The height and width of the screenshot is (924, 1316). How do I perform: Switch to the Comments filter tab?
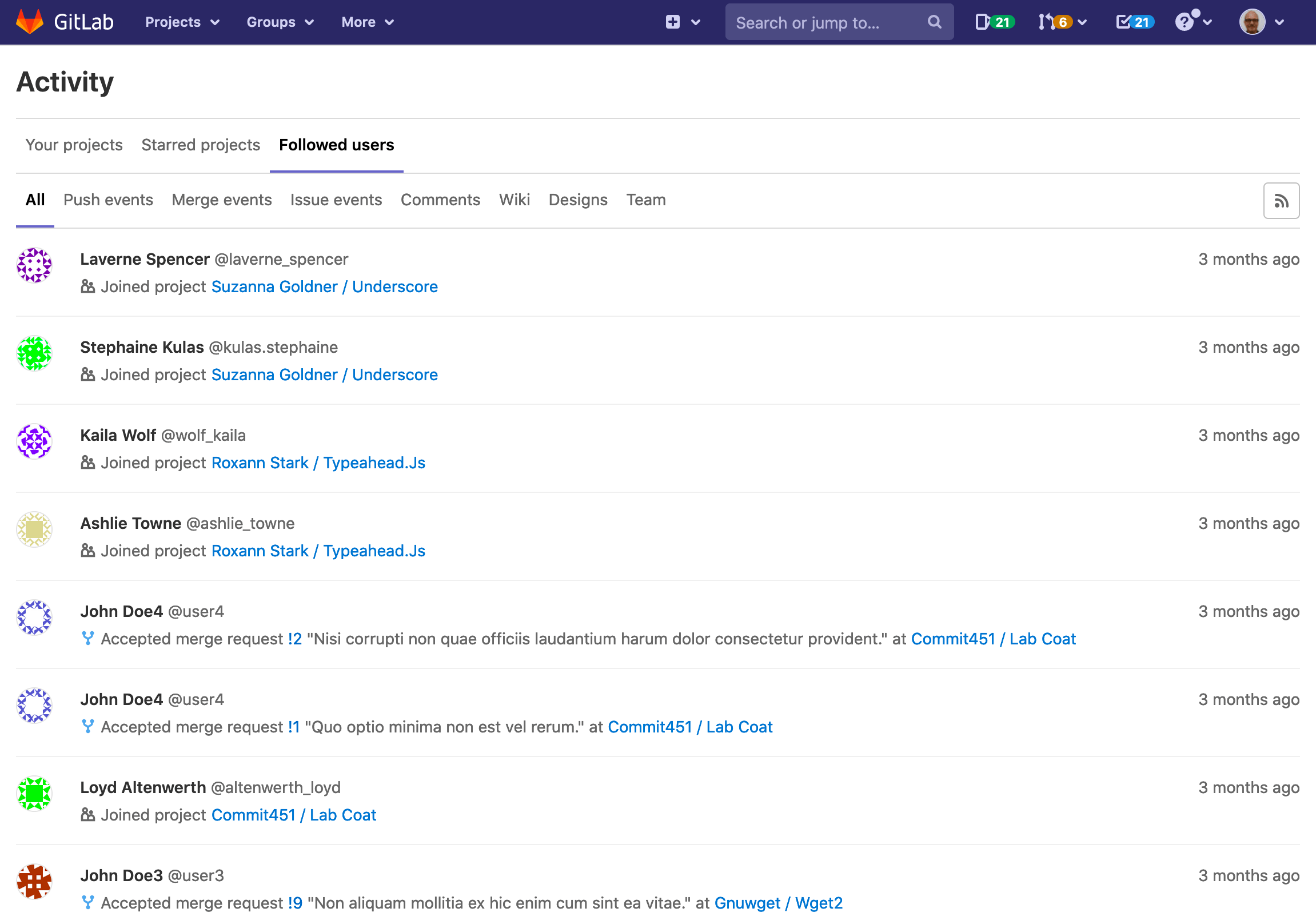[x=440, y=200]
